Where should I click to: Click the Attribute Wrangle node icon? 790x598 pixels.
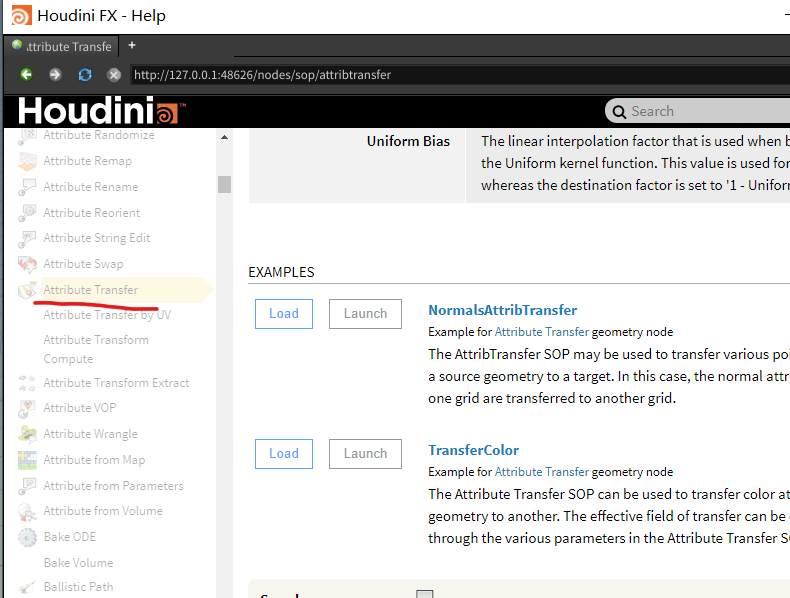click(x=27, y=434)
